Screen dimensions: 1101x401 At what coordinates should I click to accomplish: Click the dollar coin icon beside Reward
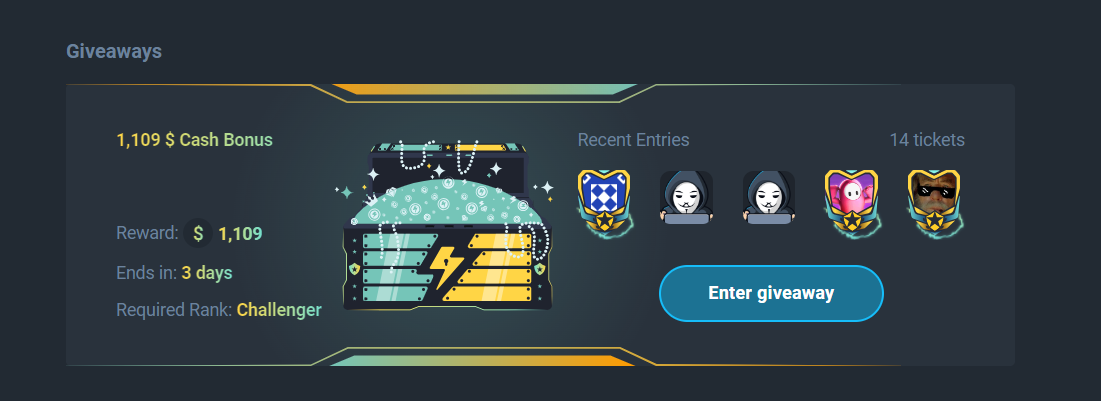click(x=199, y=233)
